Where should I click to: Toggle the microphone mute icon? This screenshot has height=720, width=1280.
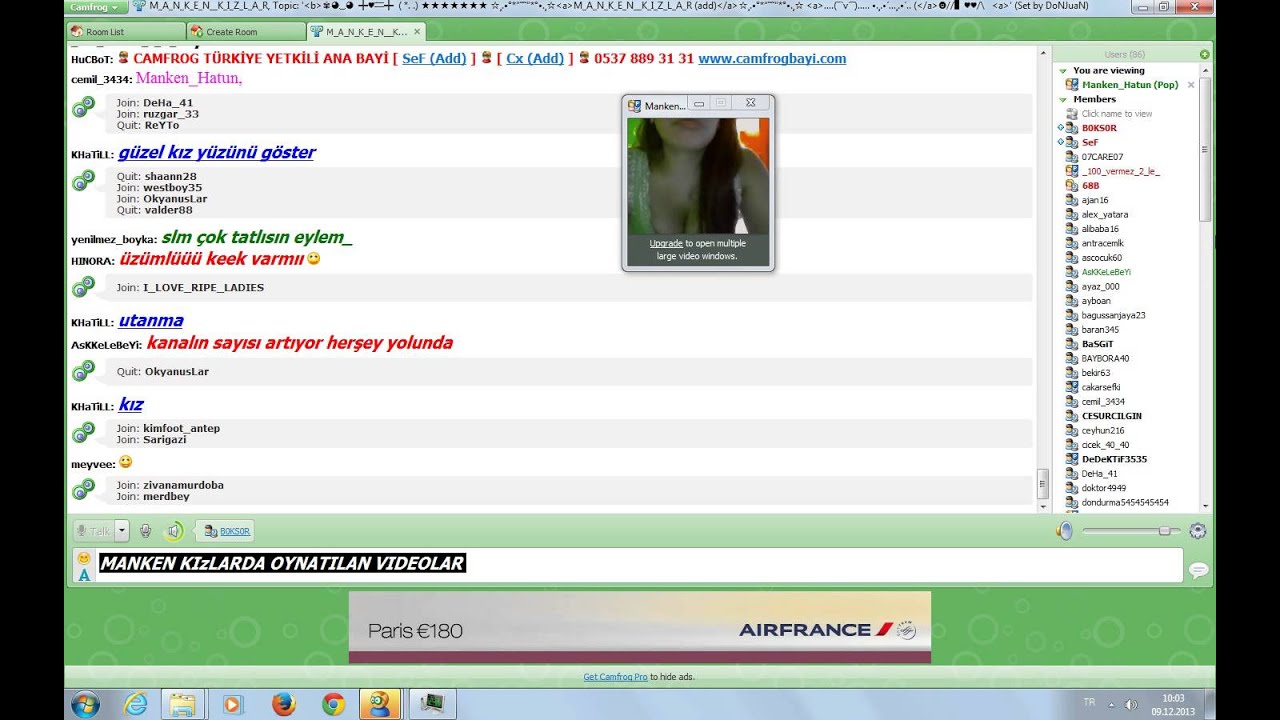[145, 531]
